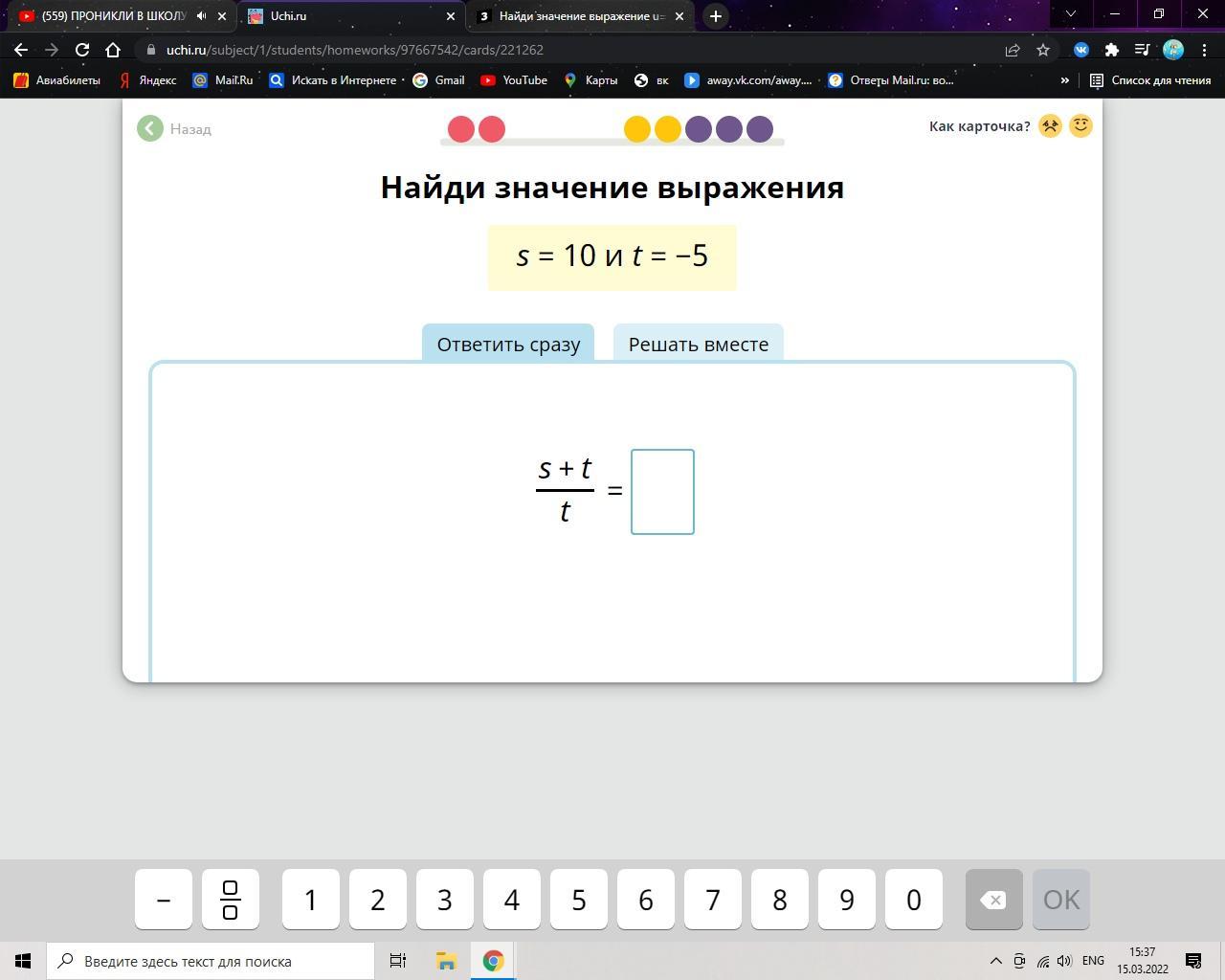Screen dimensions: 1225x980
Task: Open the Uchi.ru browser tab
Action: [x=345, y=16]
